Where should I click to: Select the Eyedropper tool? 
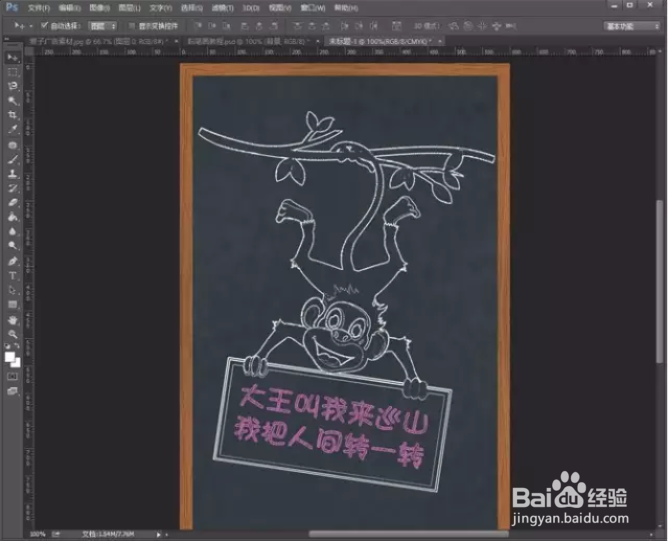point(12,129)
